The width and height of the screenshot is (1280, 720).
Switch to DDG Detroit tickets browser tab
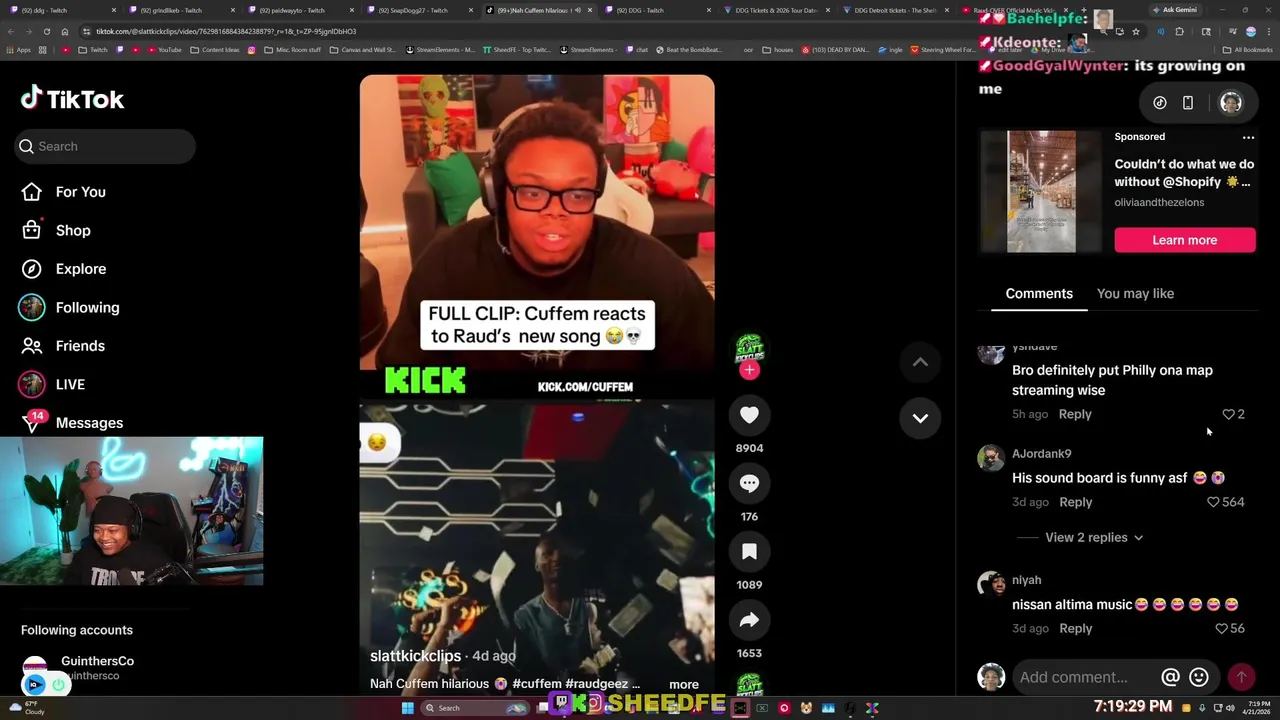click(x=896, y=10)
